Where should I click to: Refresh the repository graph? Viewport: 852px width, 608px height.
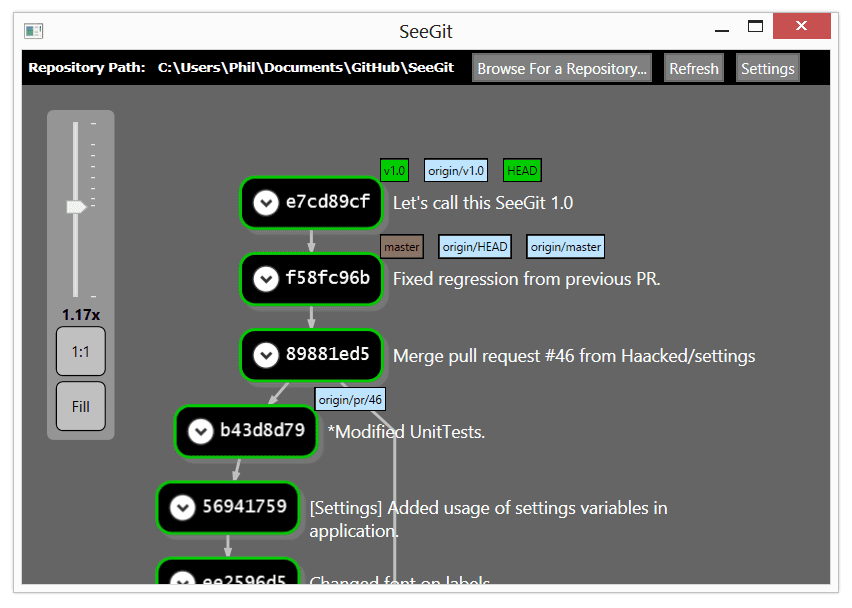[694, 68]
